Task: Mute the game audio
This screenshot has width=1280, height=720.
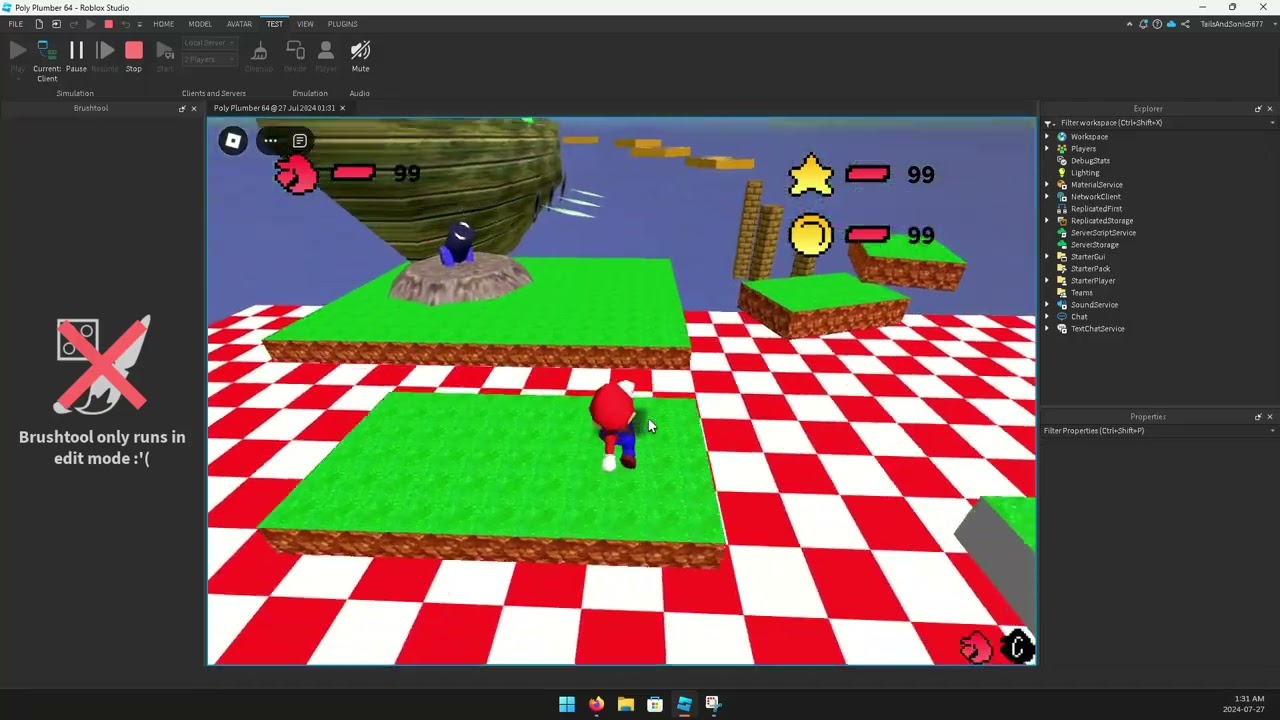Action: pos(361,58)
